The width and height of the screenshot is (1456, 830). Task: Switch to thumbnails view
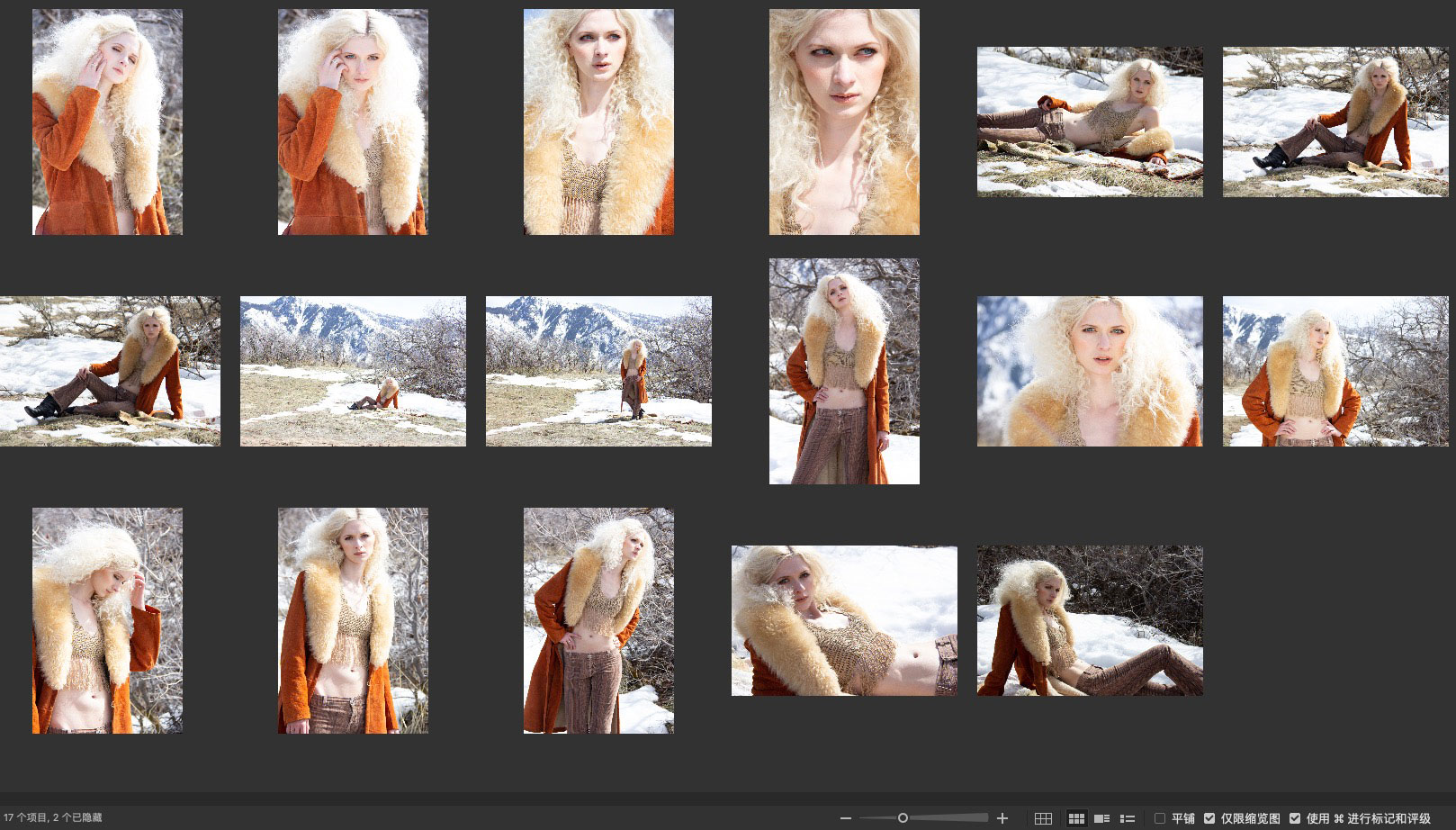[1076, 818]
